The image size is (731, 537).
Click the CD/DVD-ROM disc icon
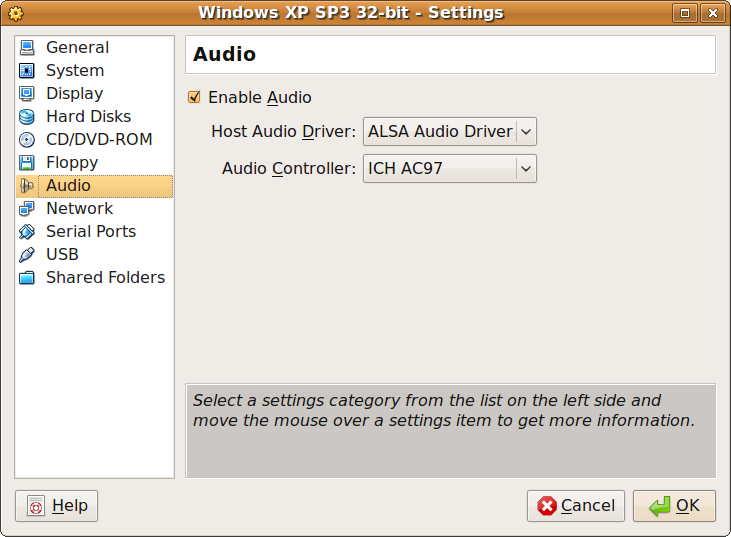pyautogui.click(x=27, y=140)
